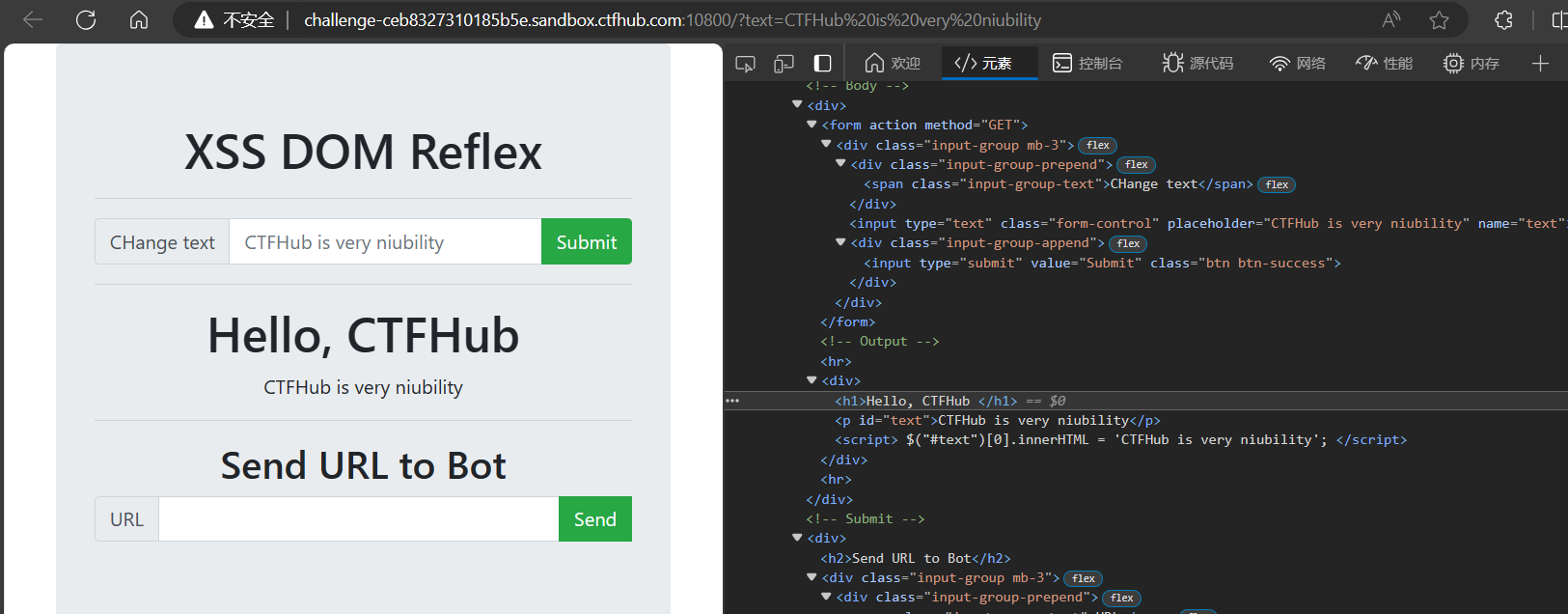The height and width of the screenshot is (614, 1568).
Task: Open the ellipsis actions on selected h1 row
Action: tap(732, 401)
